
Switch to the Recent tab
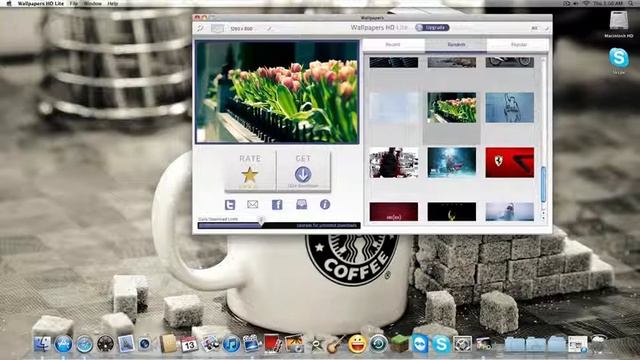pos(393,44)
